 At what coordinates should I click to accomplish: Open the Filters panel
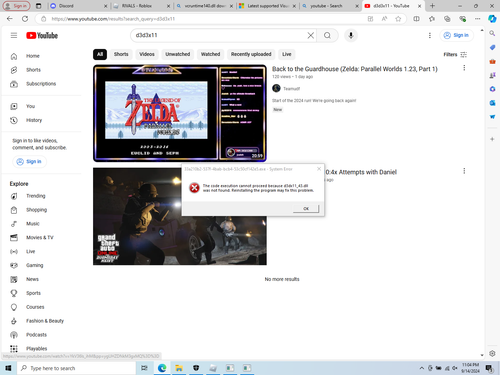point(455,55)
